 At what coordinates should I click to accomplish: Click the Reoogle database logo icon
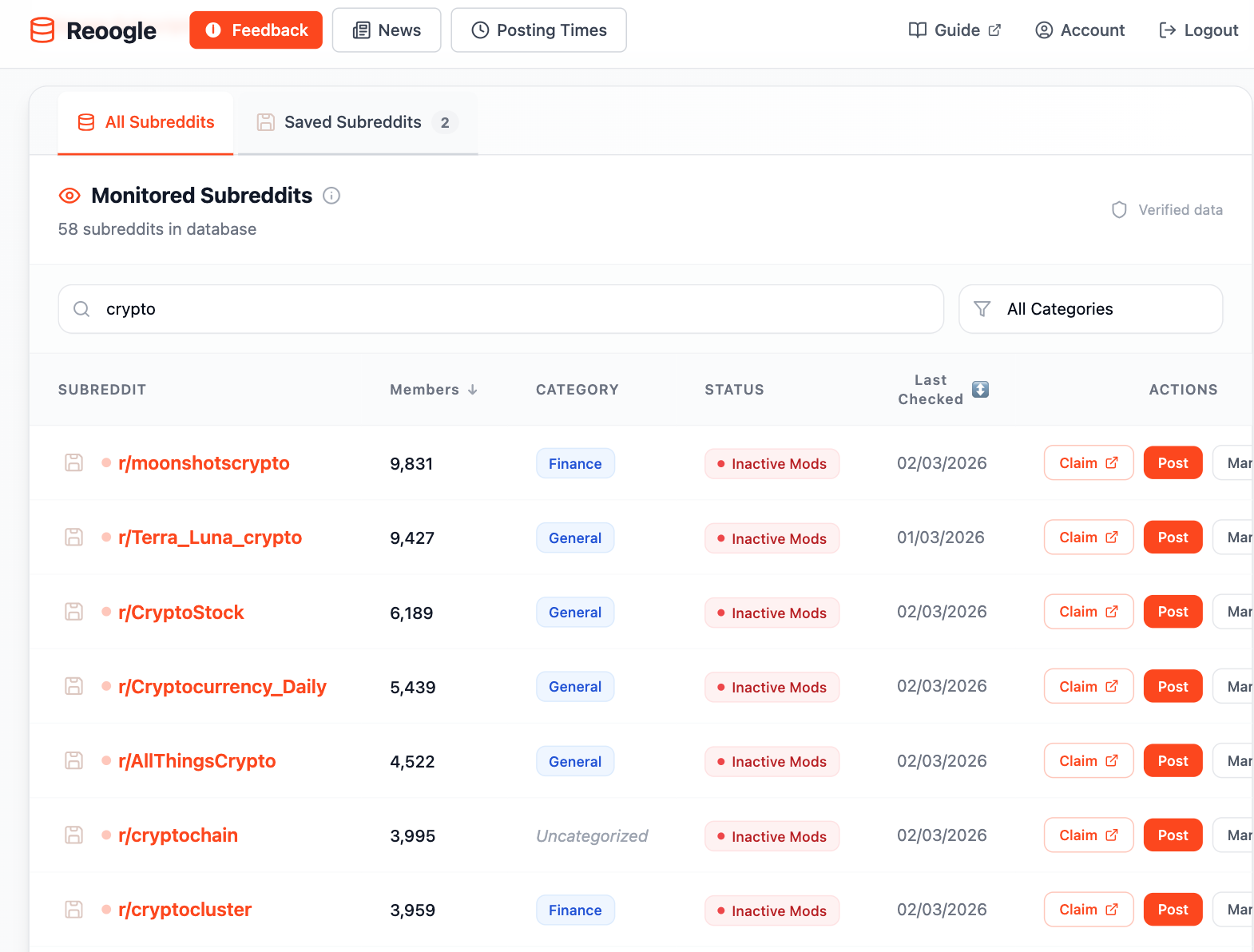click(42, 30)
